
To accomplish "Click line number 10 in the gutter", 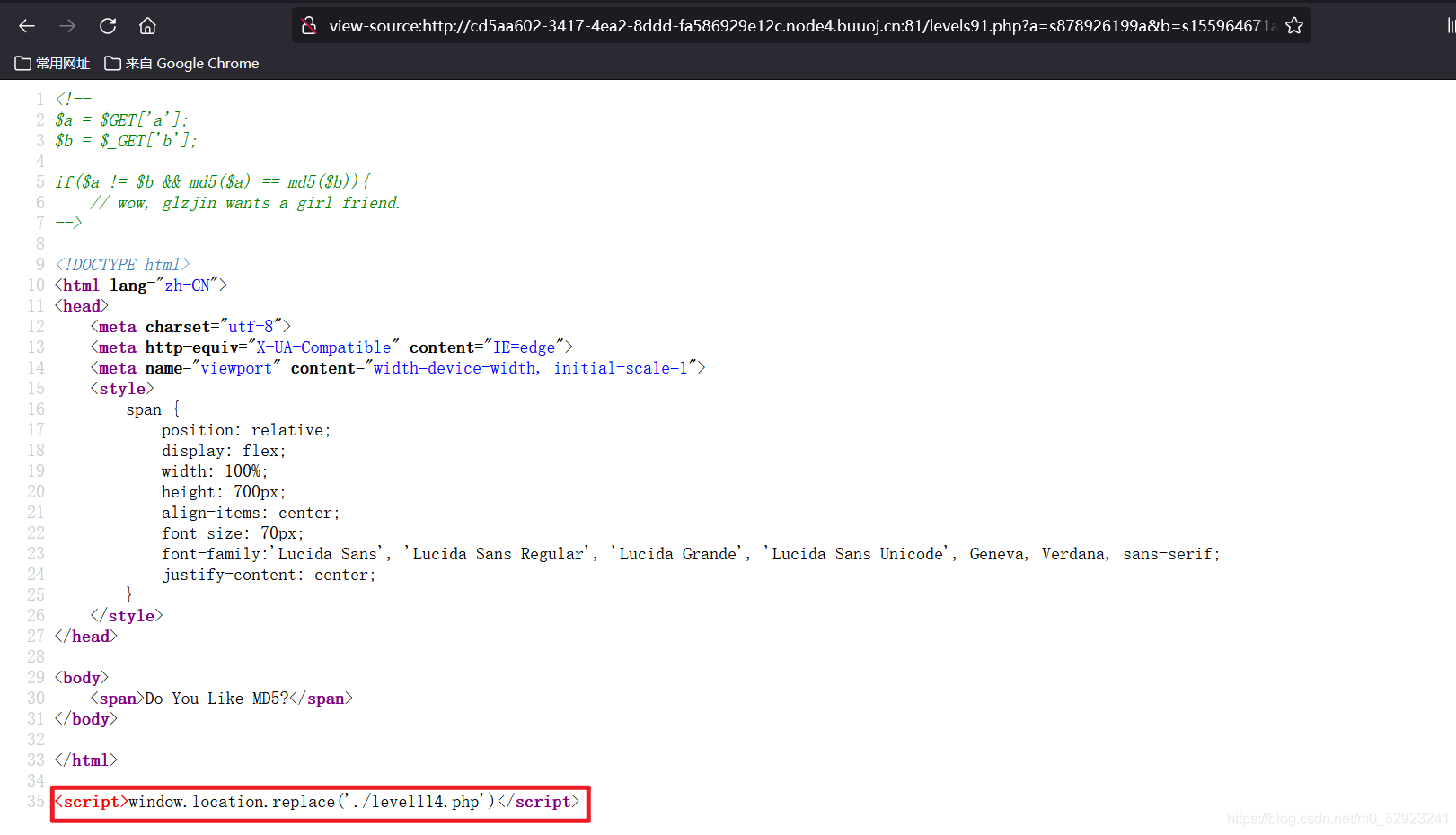I will click(36, 286).
